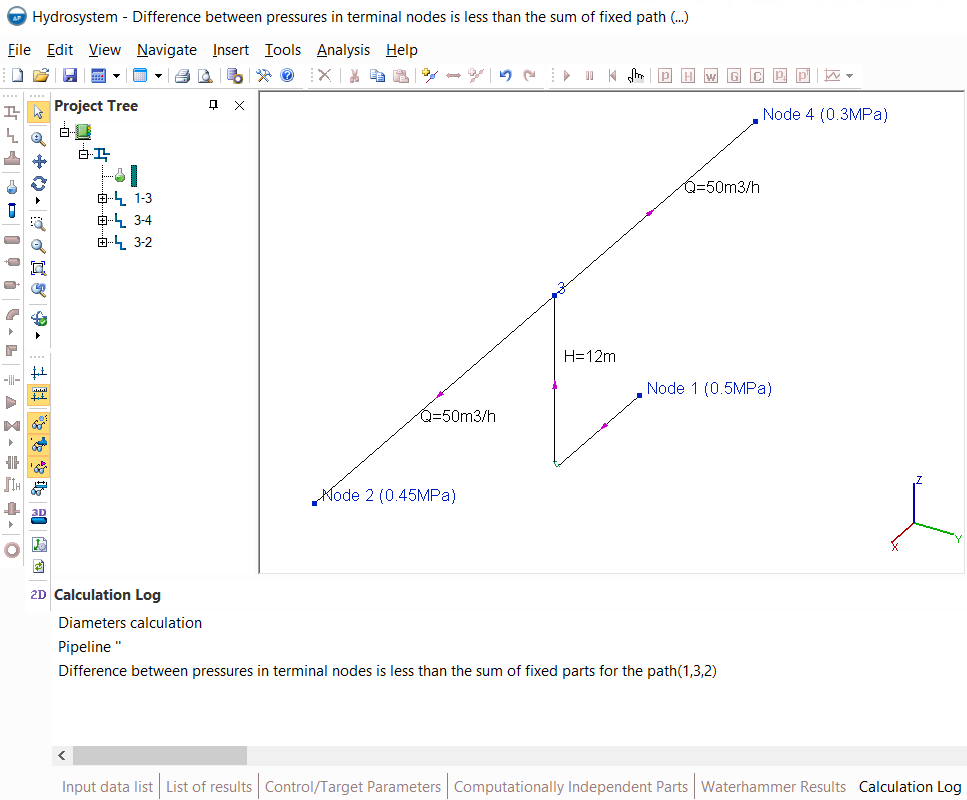Switch to 3D view mode
Screen dimensions: 967x800
point(39,515)
